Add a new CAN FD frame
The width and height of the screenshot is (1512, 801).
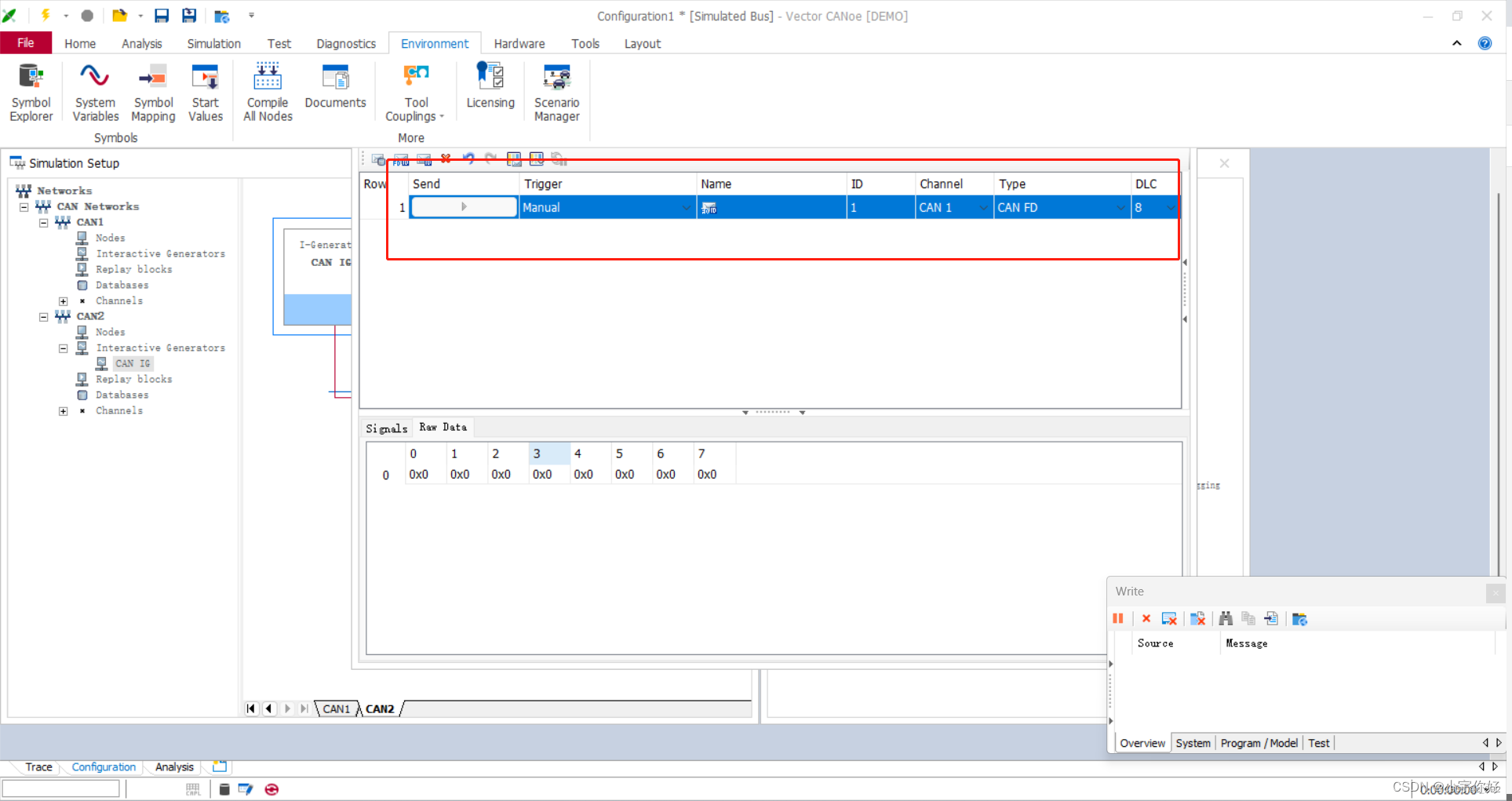(401, 159)
